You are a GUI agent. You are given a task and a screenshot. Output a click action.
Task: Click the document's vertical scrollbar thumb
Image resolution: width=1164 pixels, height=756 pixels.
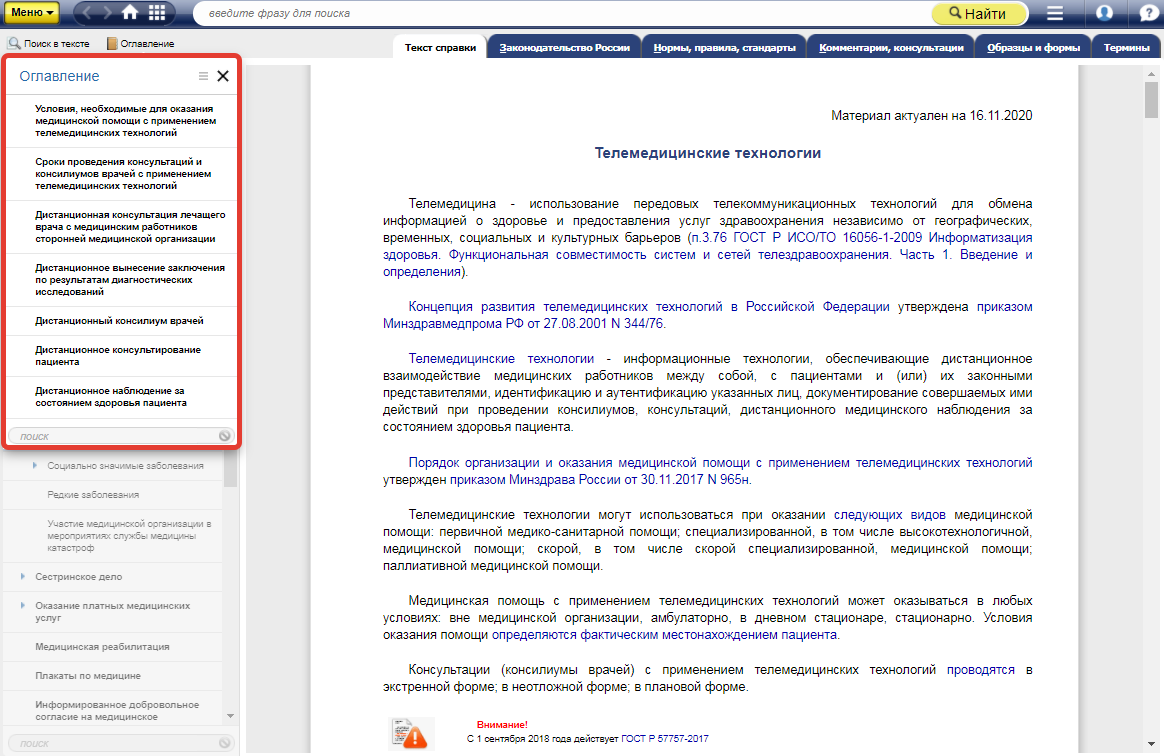tap(1150, 101)
